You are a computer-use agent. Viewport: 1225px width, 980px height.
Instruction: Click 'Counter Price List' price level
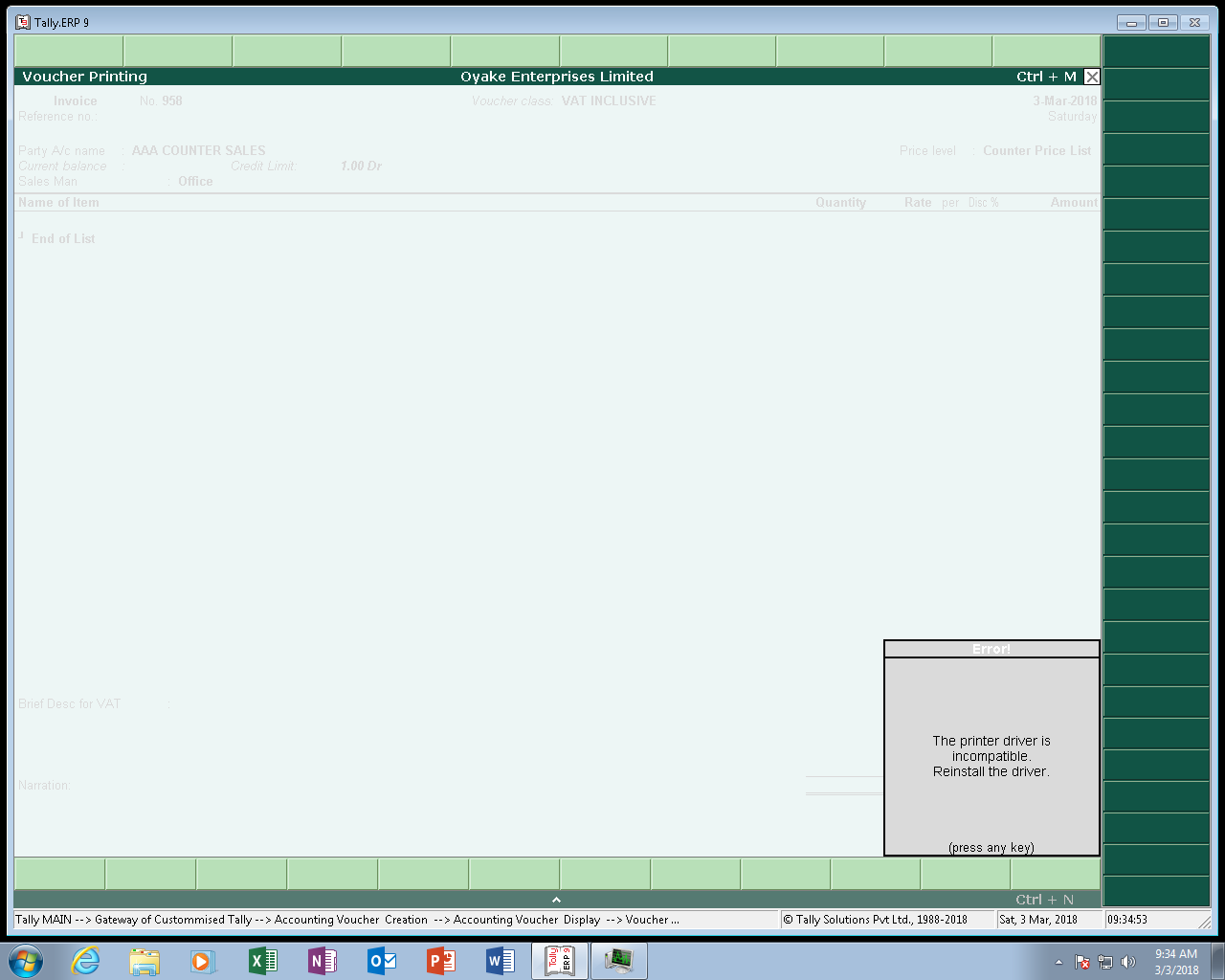coord(1037,150)
